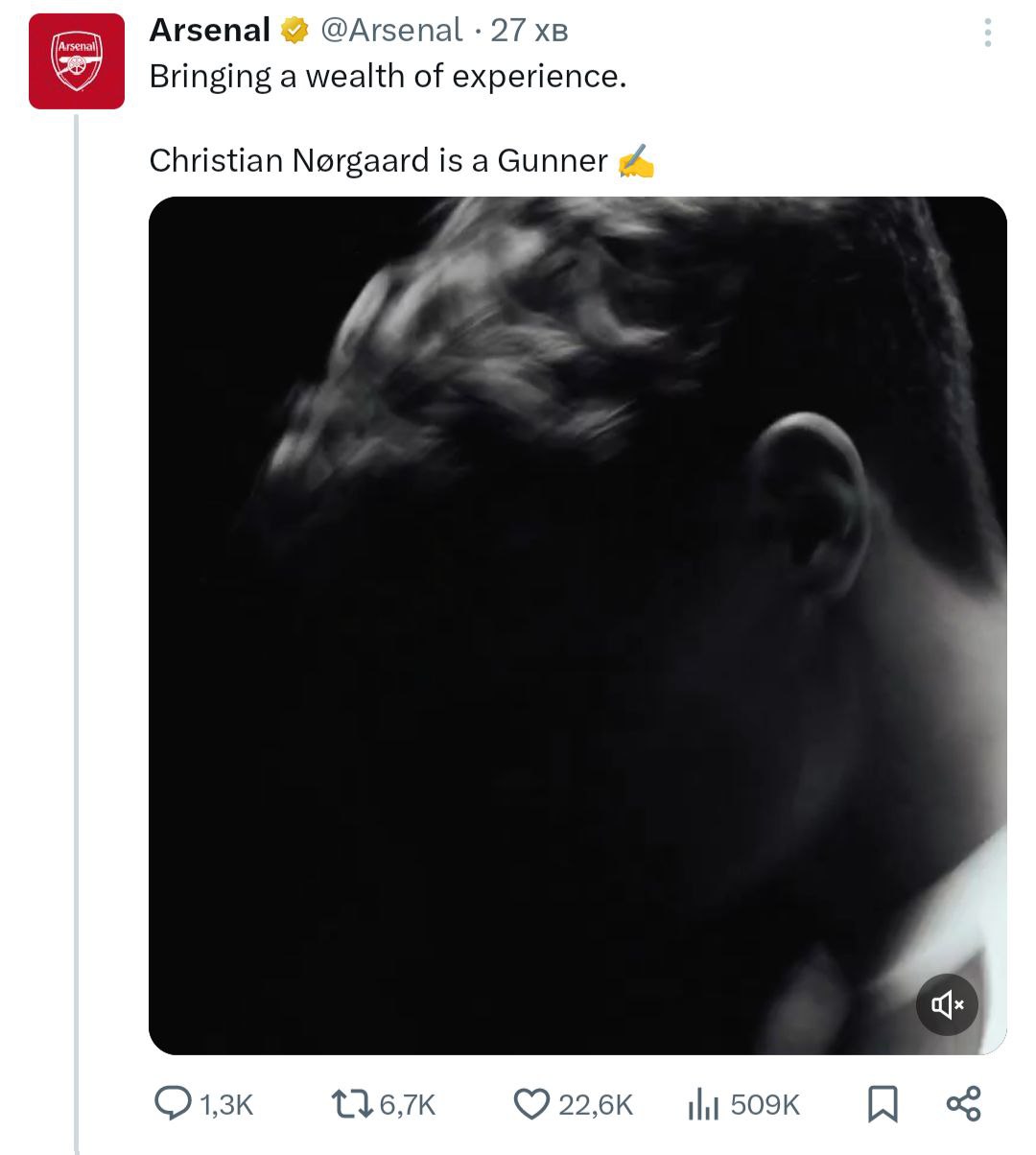
Task: Click the repost arrows icon
Action: click(x=351, y=1104)
